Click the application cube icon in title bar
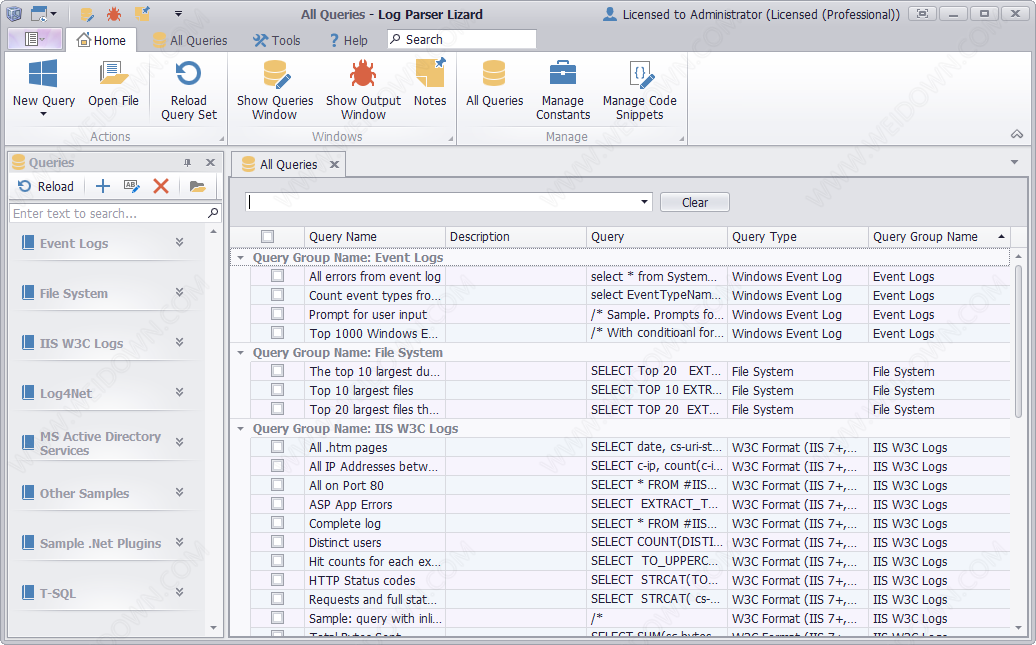1036x645 pixels. click(x=14, y=14)
